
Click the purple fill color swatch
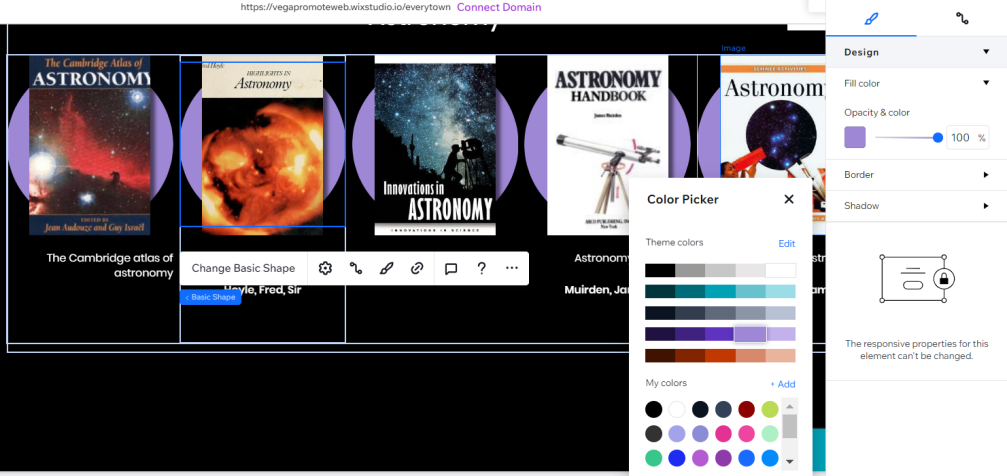[855, 137]
